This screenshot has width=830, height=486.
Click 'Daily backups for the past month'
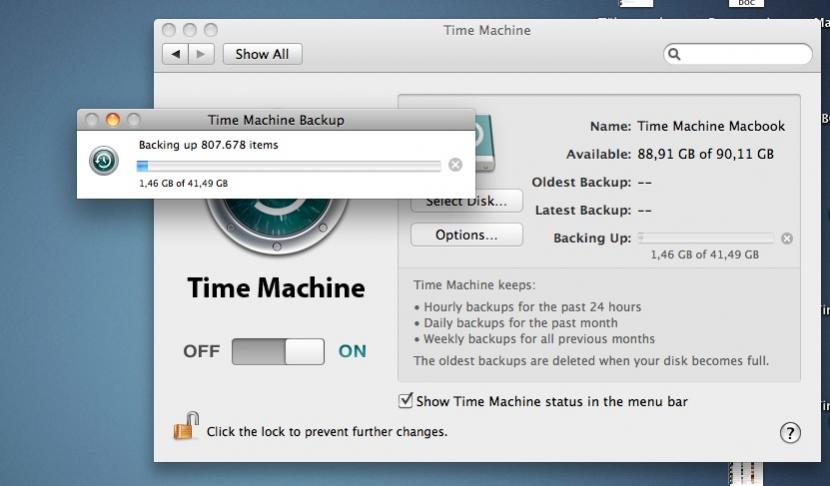click(x=520, y=323)
